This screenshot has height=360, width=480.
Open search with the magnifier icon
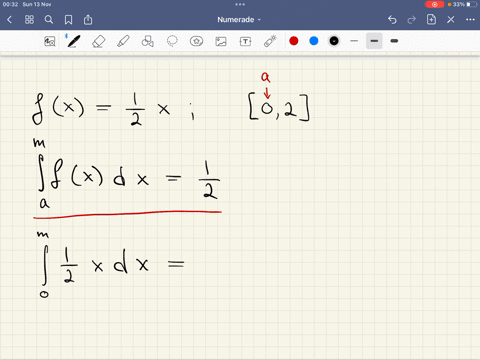click(49, 20)
